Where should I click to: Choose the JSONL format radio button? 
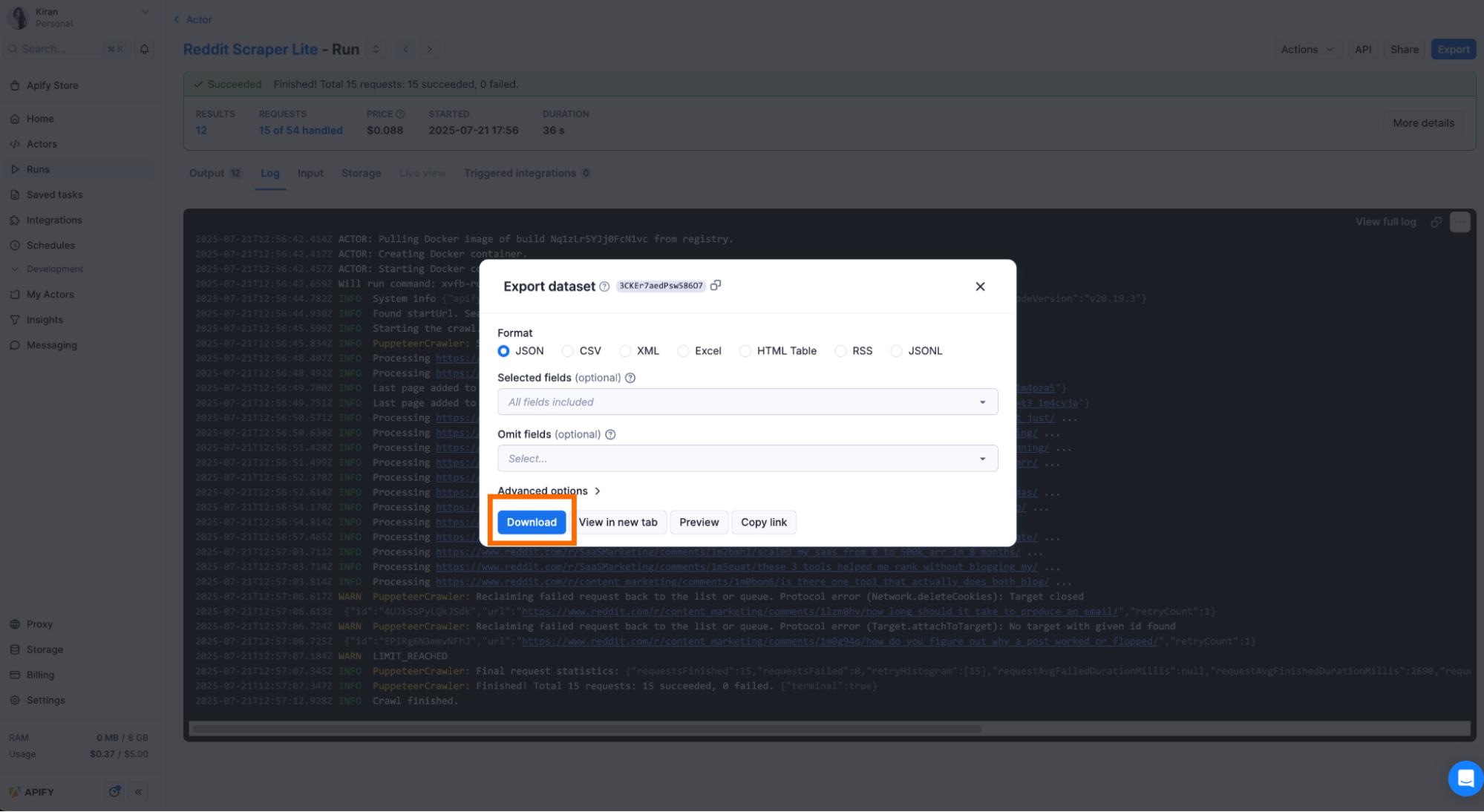click(x=897, y=351)
